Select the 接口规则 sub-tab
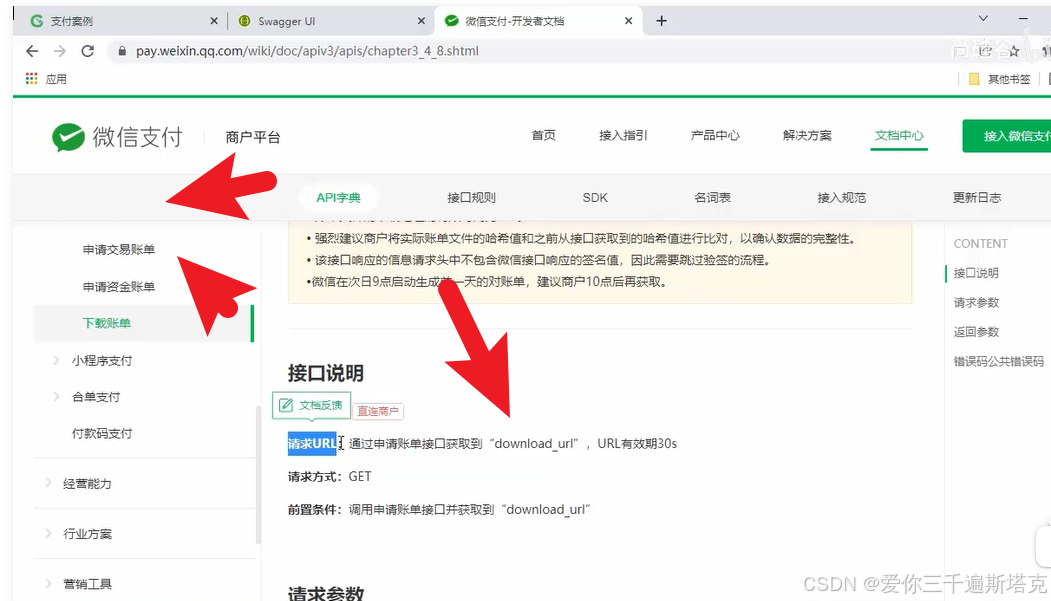The height and width of the screenshot is (601, 1051). [471, 198]
